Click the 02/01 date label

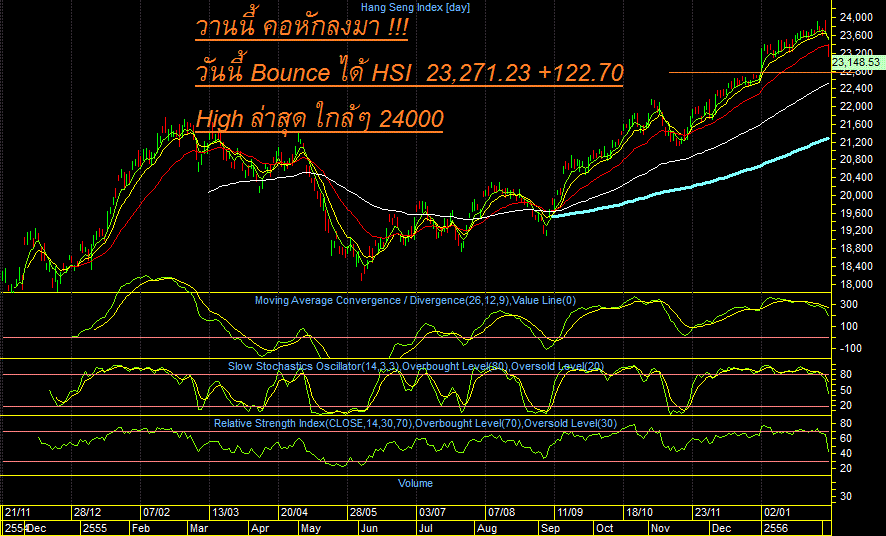click(x=776, y=512)
